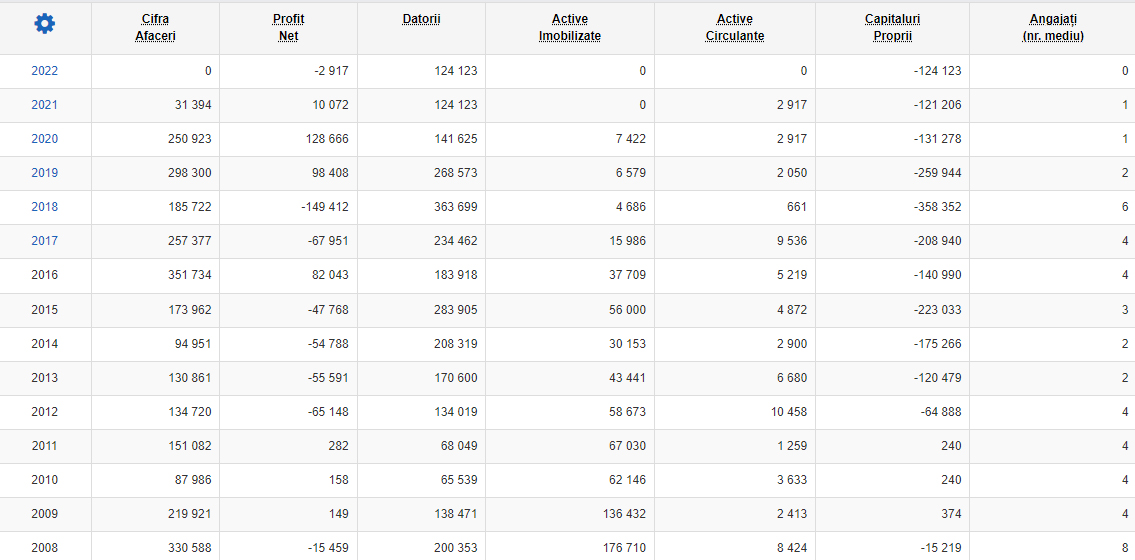Image resolution: width=1135 pixels, height=560 pixels.
Task: Click the Capitaluri Proprii column header
Action: [893, 27]
